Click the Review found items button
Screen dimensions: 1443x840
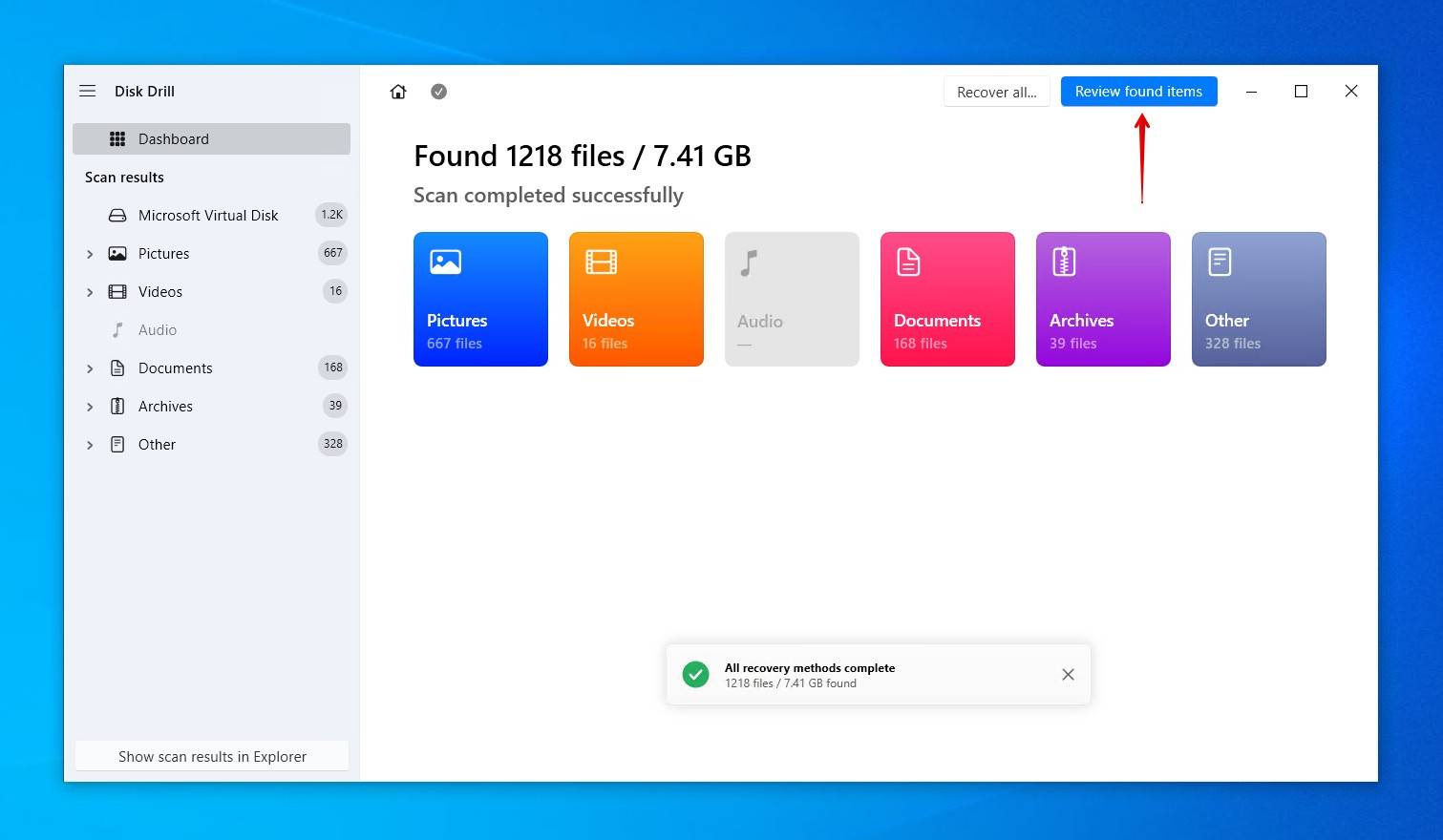pos(1138,92)
